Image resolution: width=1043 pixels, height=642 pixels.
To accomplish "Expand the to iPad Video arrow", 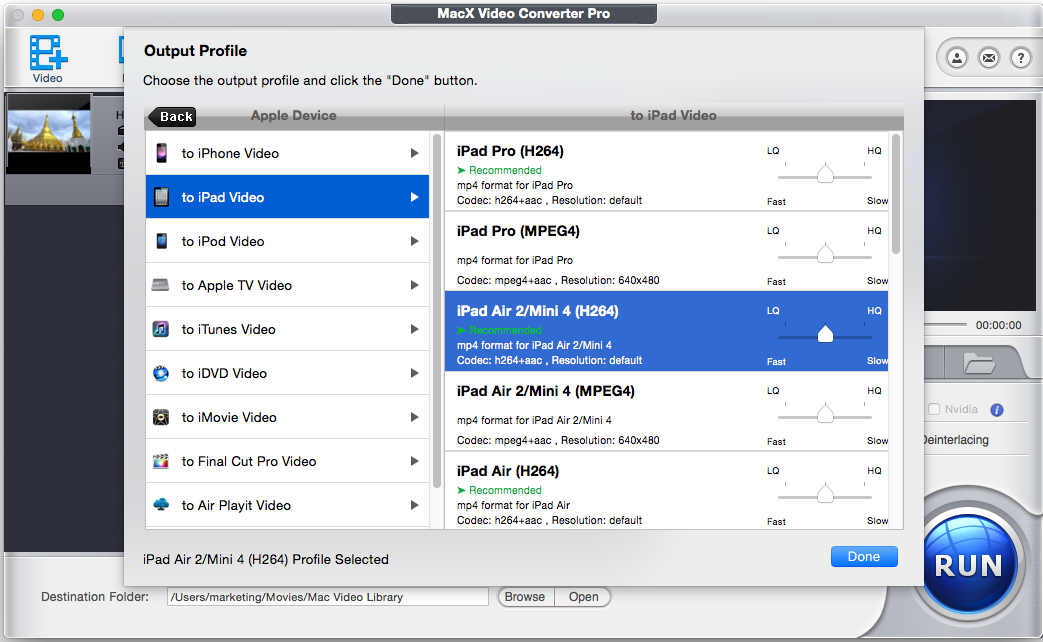I will click(414, 197).
